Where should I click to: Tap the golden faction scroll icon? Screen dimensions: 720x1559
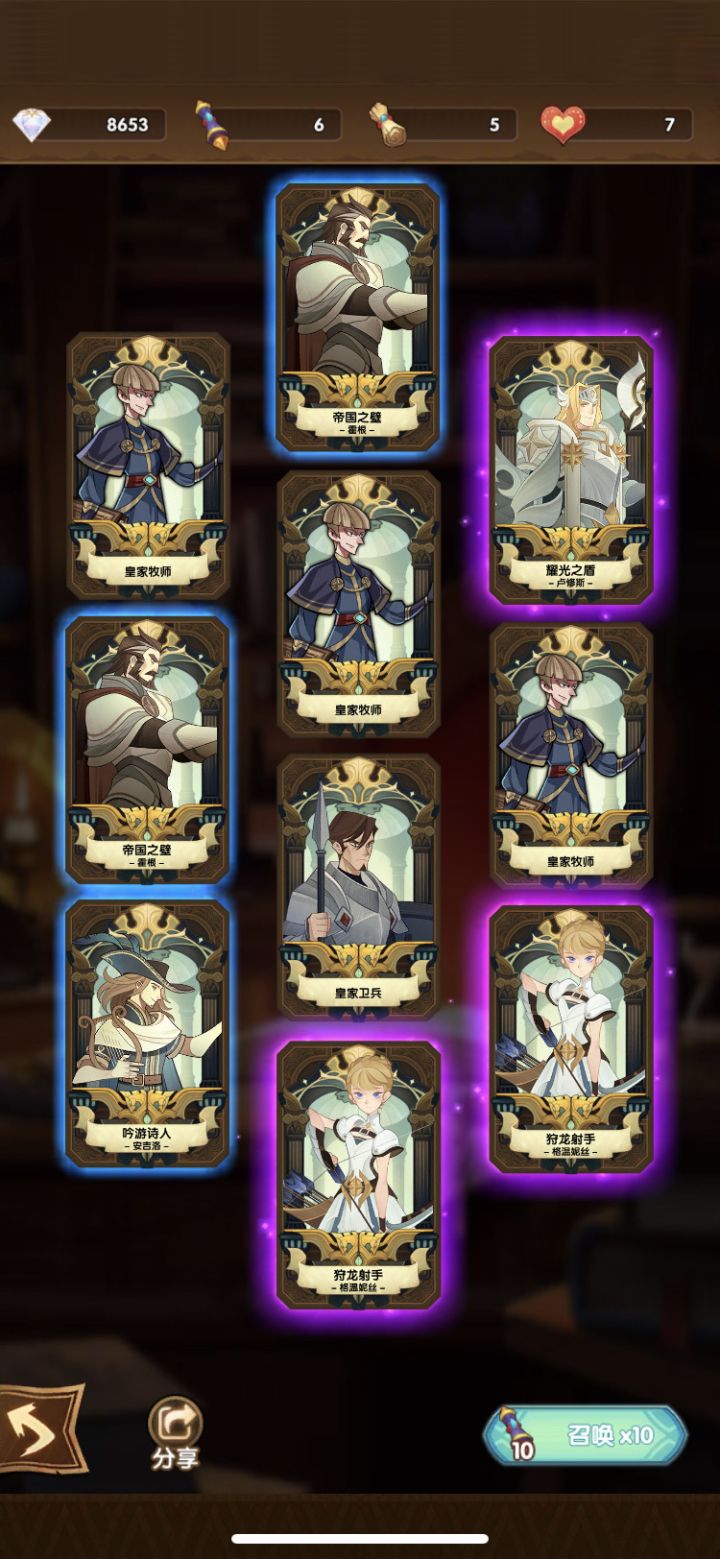tap(385, 124)
